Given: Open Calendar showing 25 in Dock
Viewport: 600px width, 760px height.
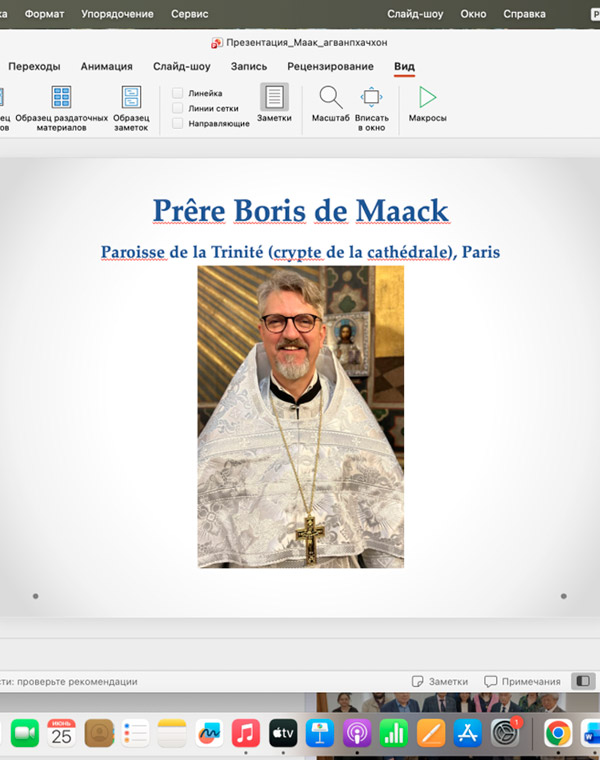Looking at the screenshot, I should [62, 733].
